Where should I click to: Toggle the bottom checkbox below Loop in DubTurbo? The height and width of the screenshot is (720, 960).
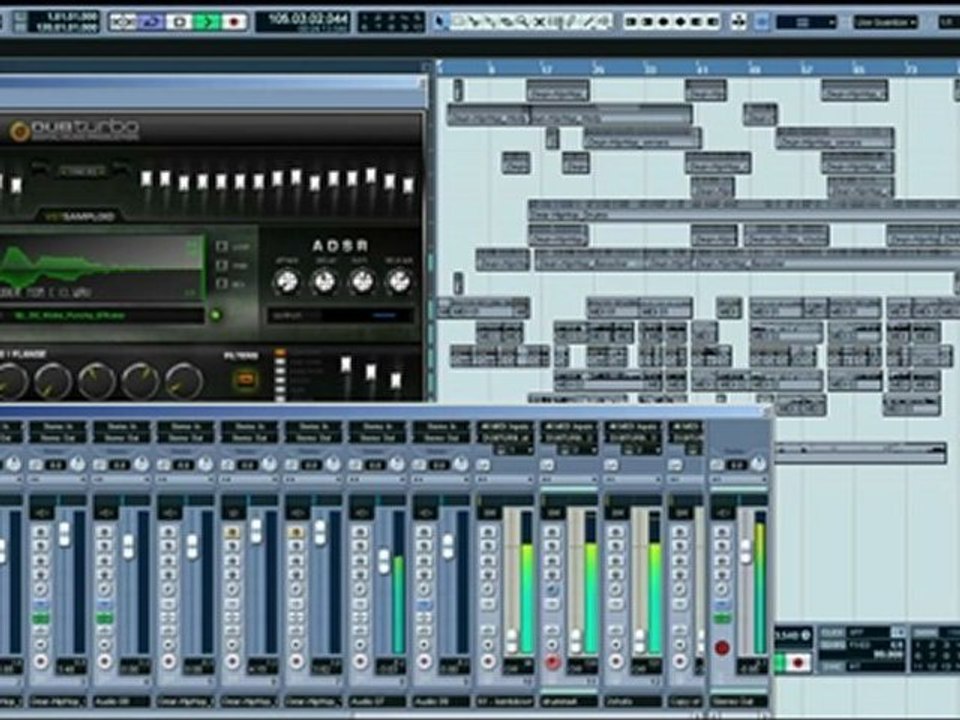click(x=222, y=284)
